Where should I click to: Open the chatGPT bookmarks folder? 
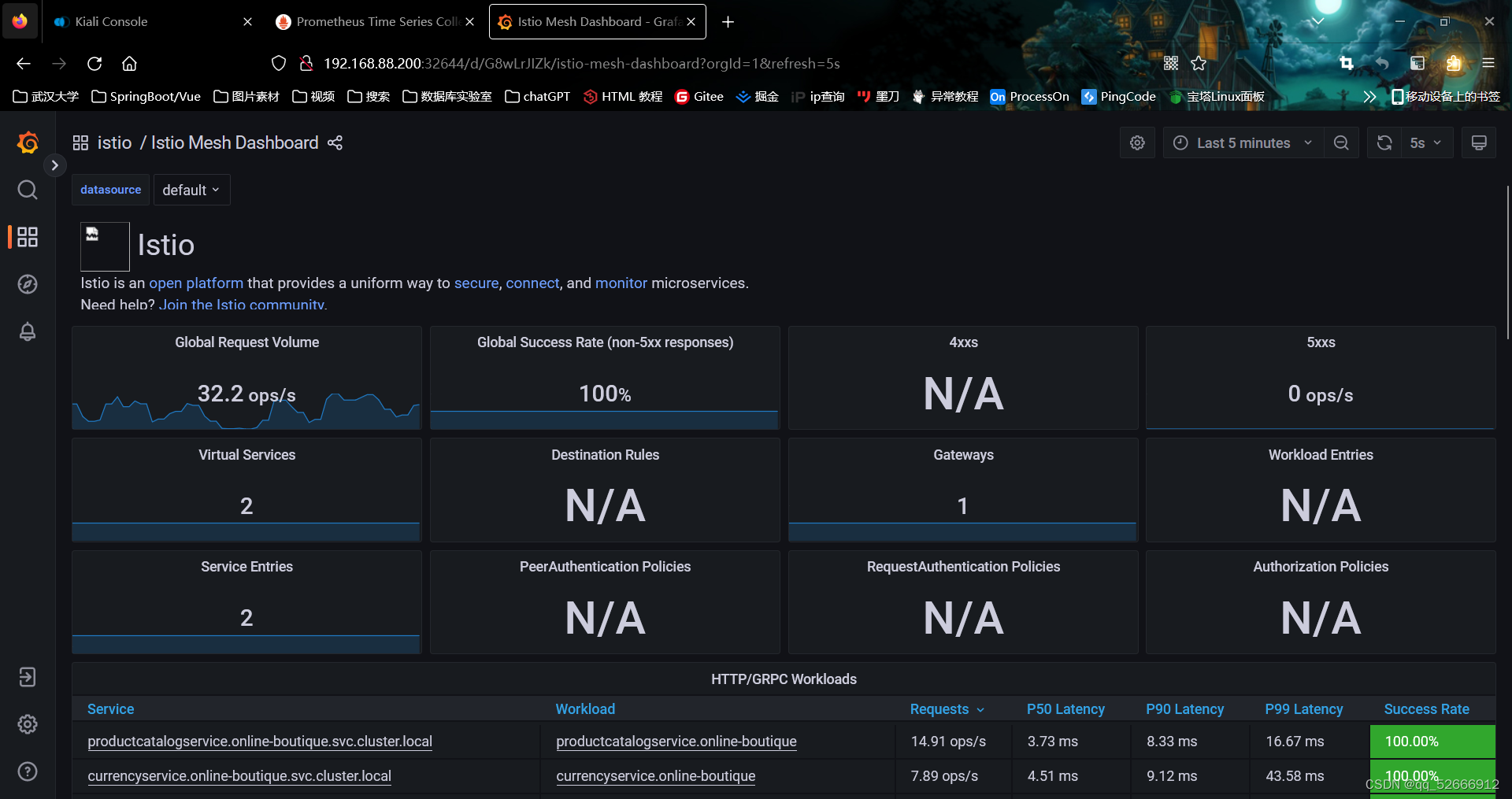[x=537, y=97]
